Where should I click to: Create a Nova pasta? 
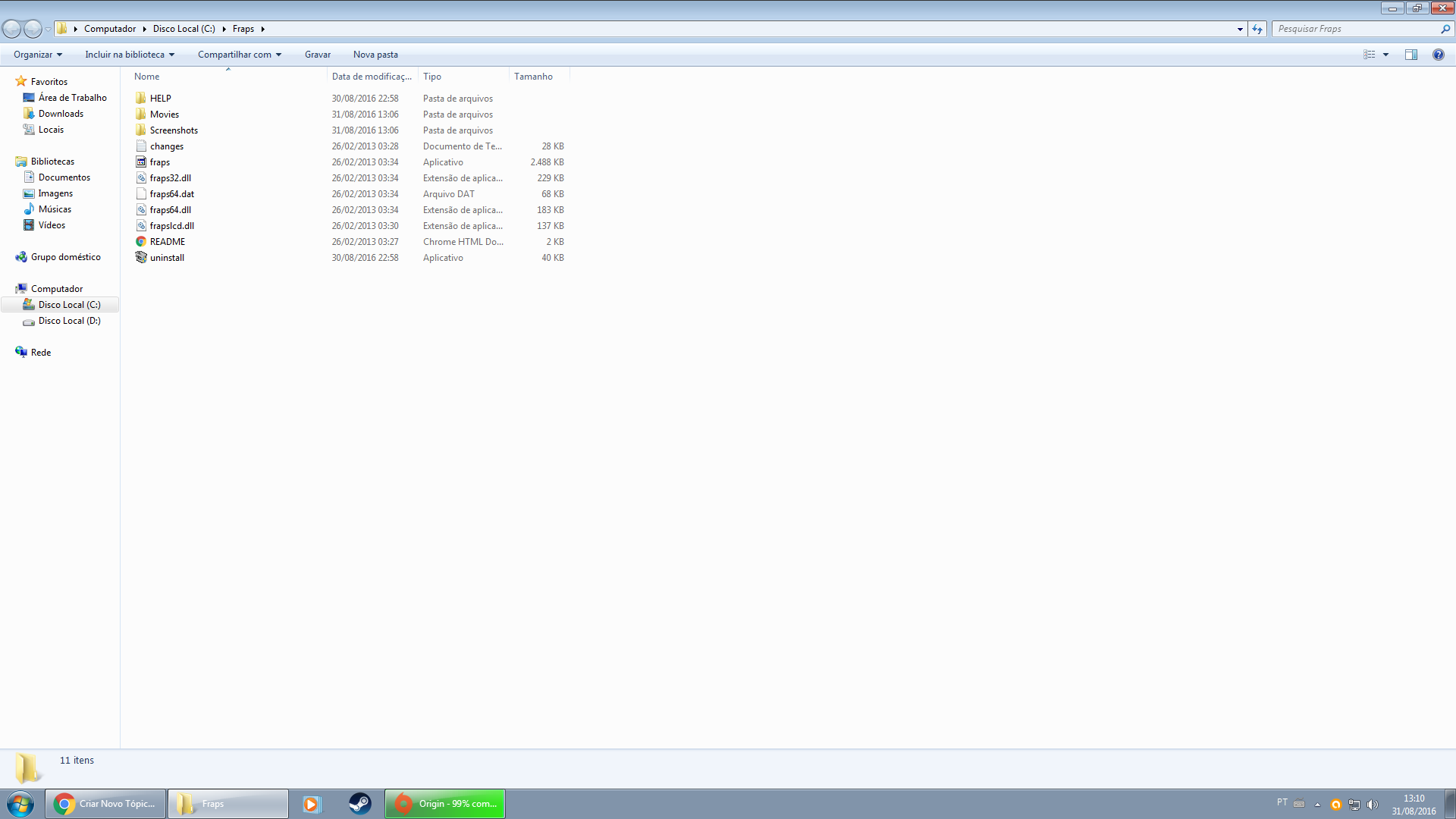coord(375,55)
